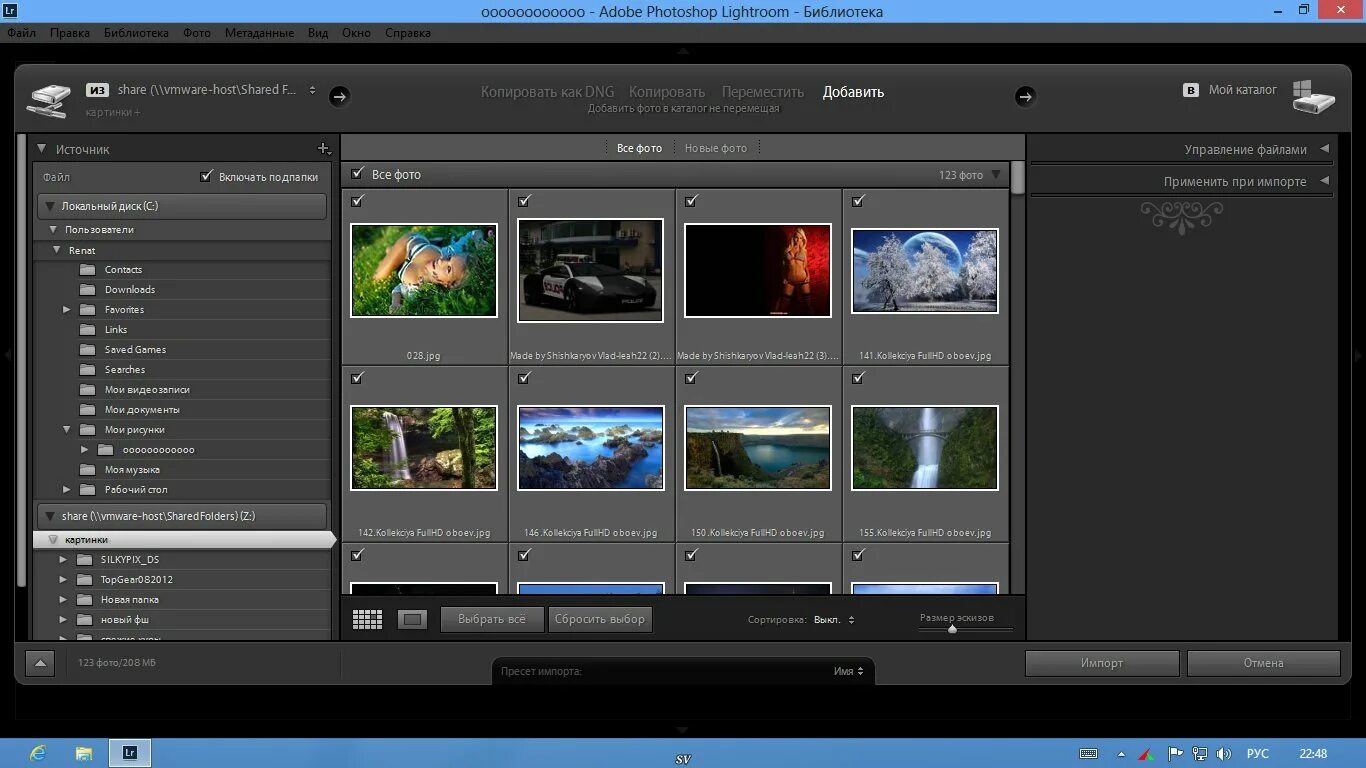Uncheck the 028.jpg thumbnail checkbox
The height and width of the screenshot is (768, 1366).
358,201
